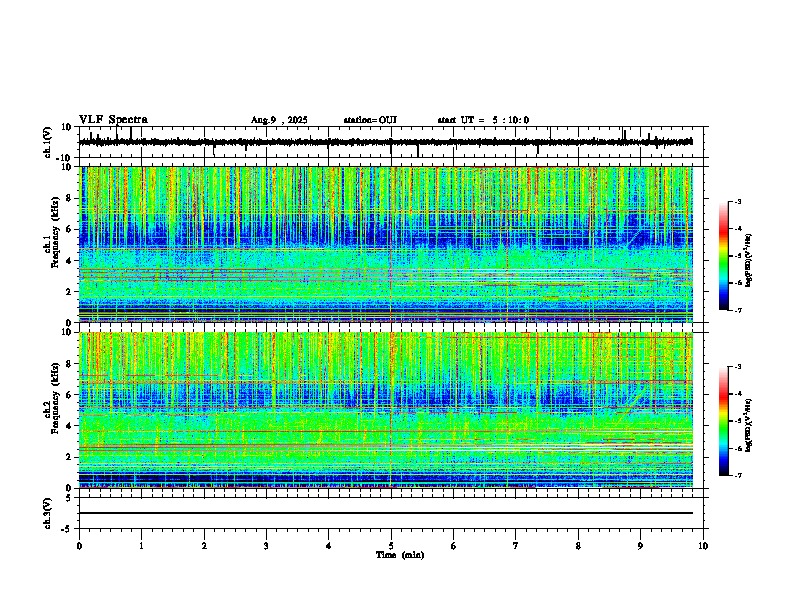Click the "-3" label on ch.2 color bar

(738, 367)
